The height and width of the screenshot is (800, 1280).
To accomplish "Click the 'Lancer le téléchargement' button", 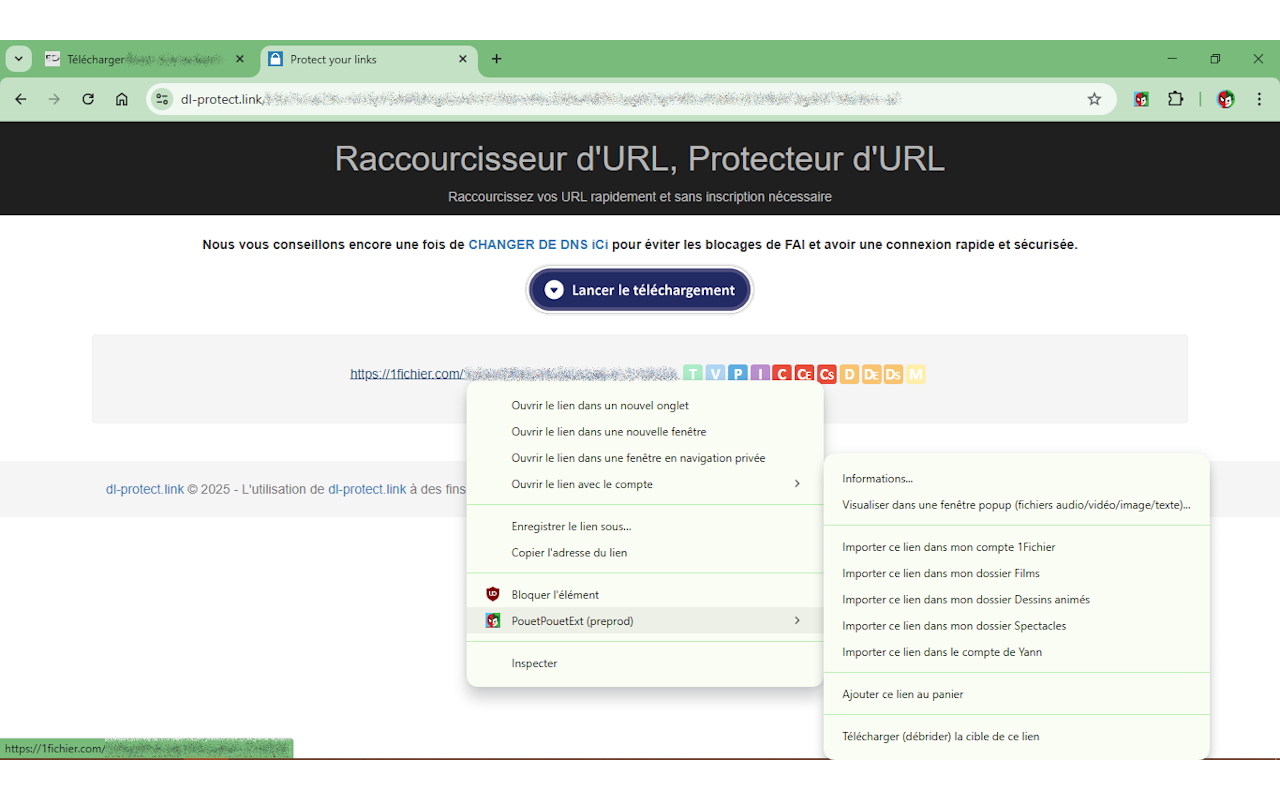I will (640, 290).
